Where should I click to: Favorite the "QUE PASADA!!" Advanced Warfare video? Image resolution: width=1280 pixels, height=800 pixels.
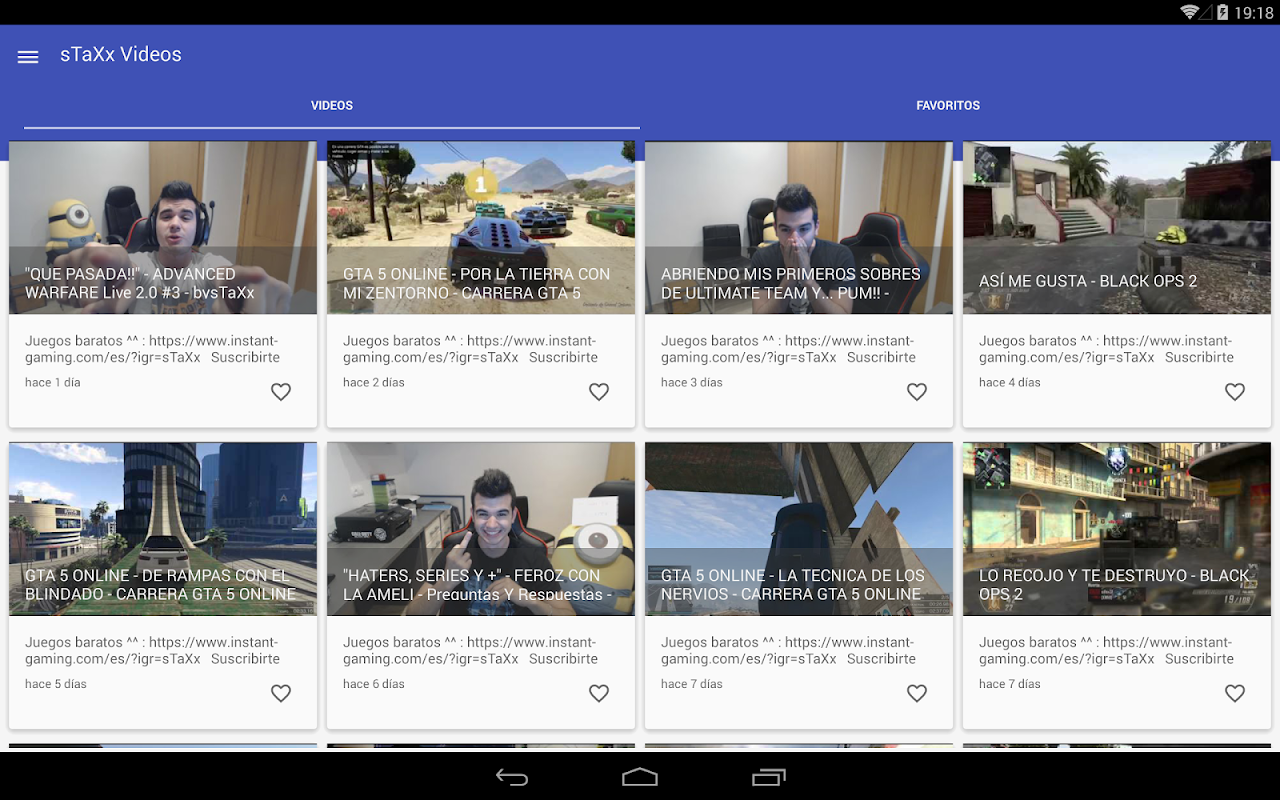281,392
